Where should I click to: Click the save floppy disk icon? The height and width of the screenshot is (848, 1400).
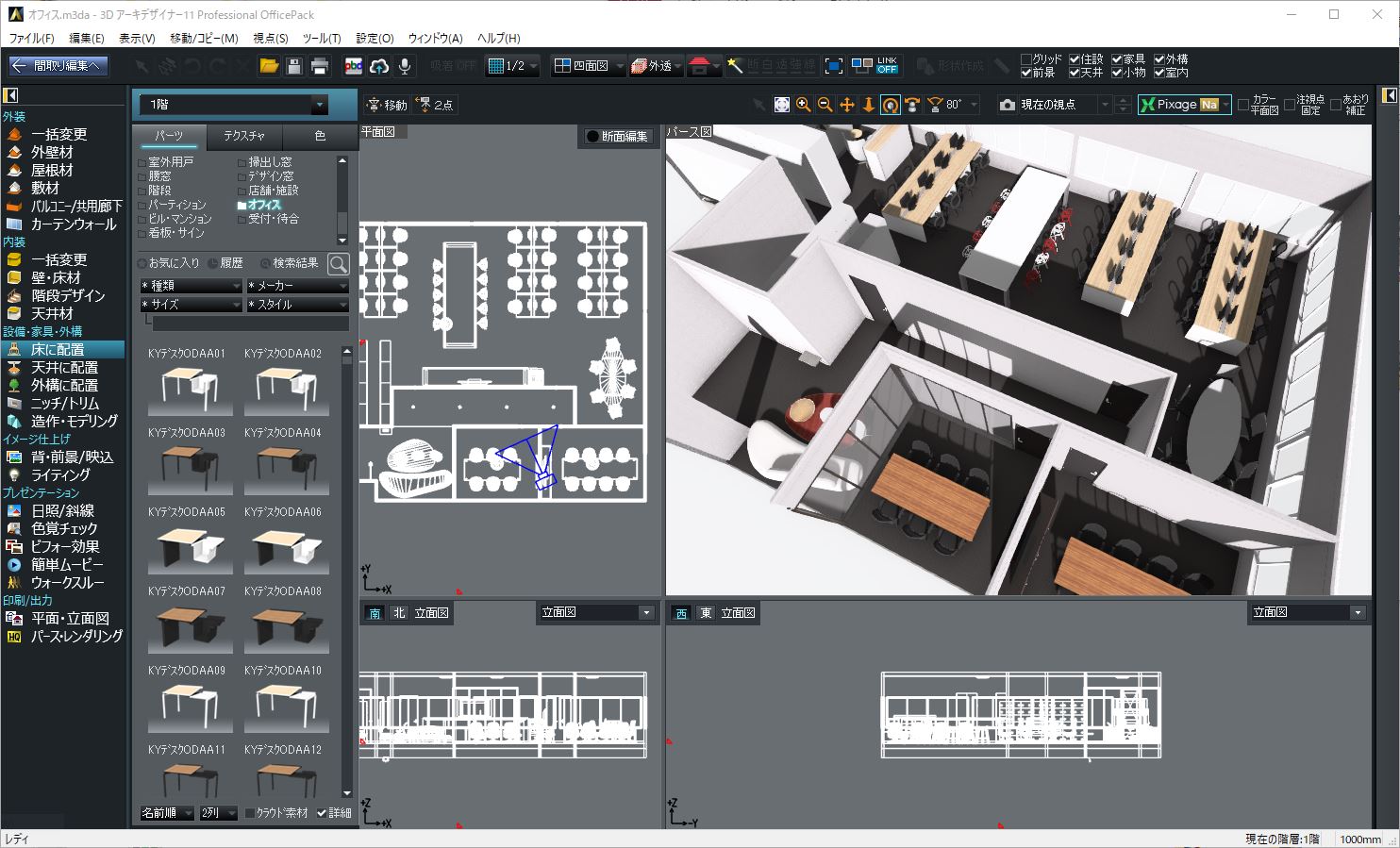coord(294,66)
